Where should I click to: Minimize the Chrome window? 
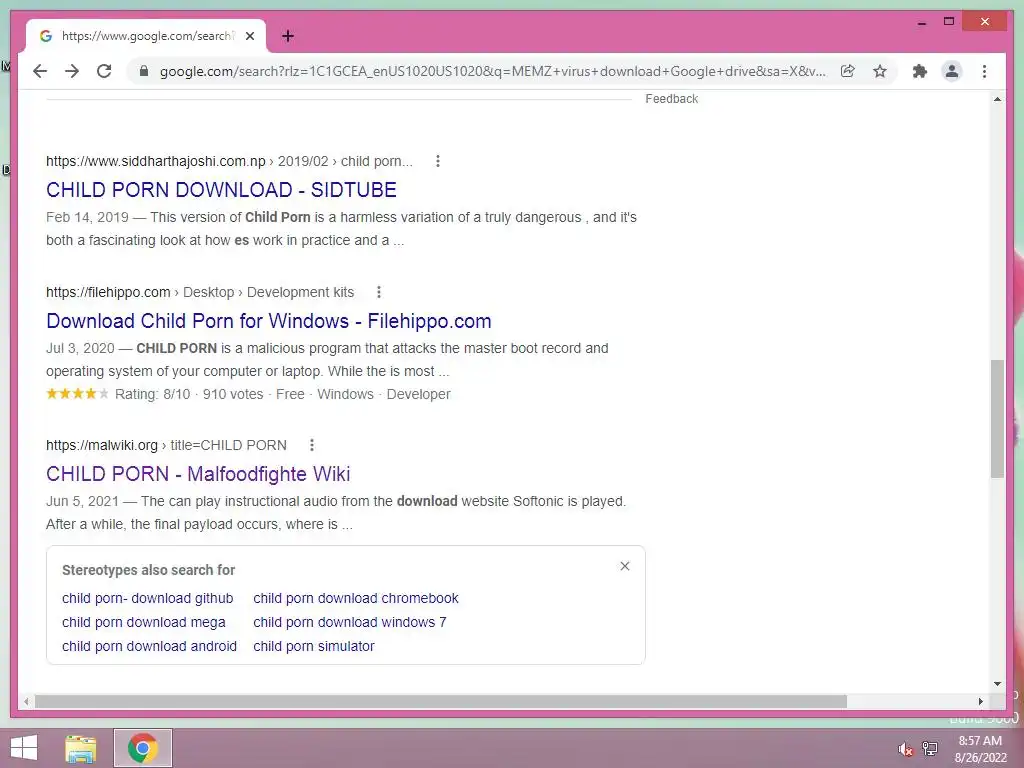922,22
